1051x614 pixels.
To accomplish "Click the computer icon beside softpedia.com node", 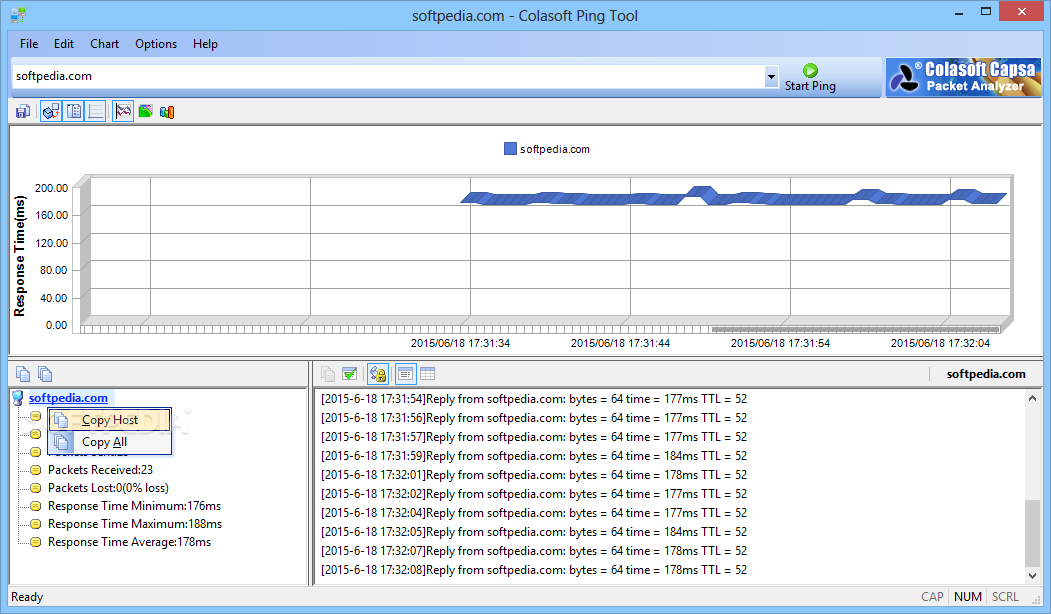I will (18, 397).
